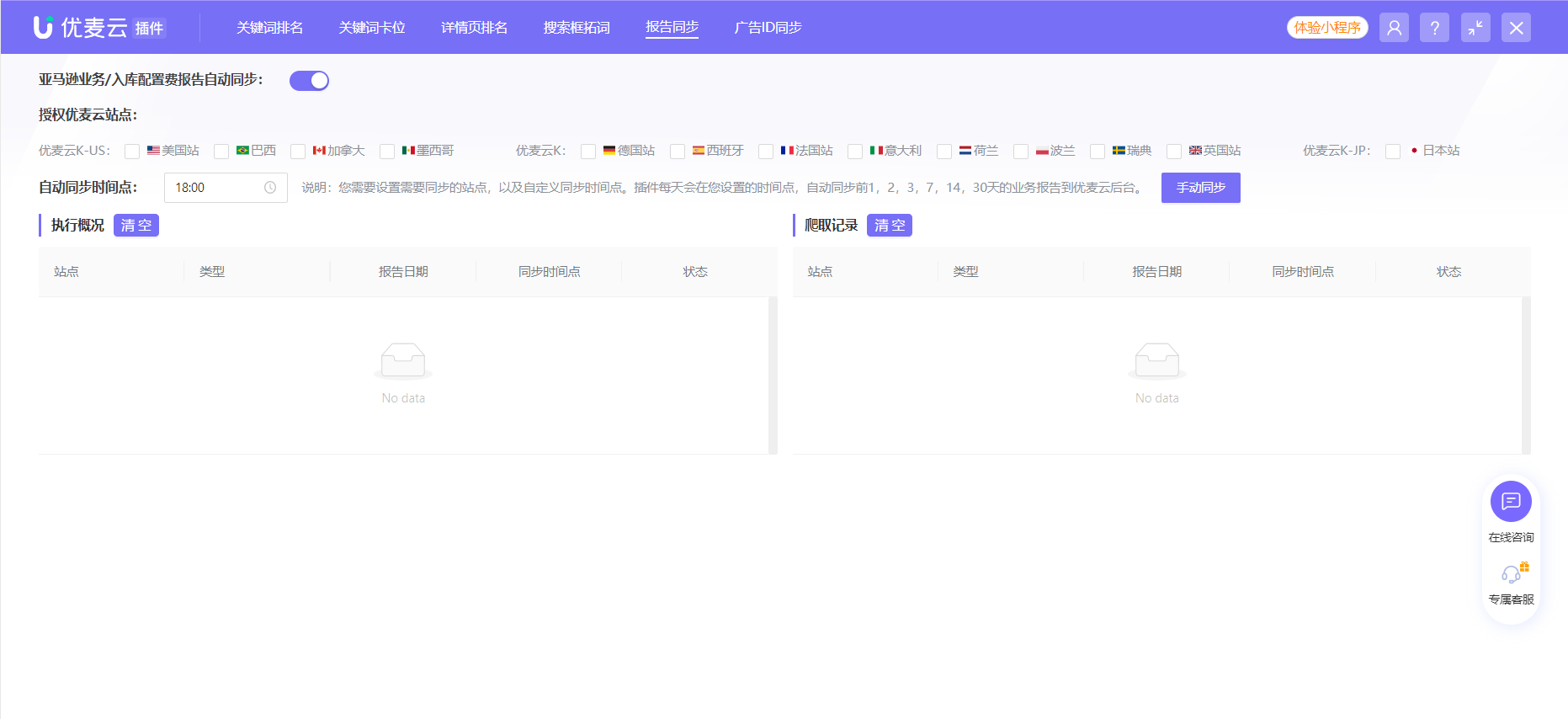Click the clock icon in time field
Image resolution: width=1568 pixels, height=719 pixels.
pos(270,188)
